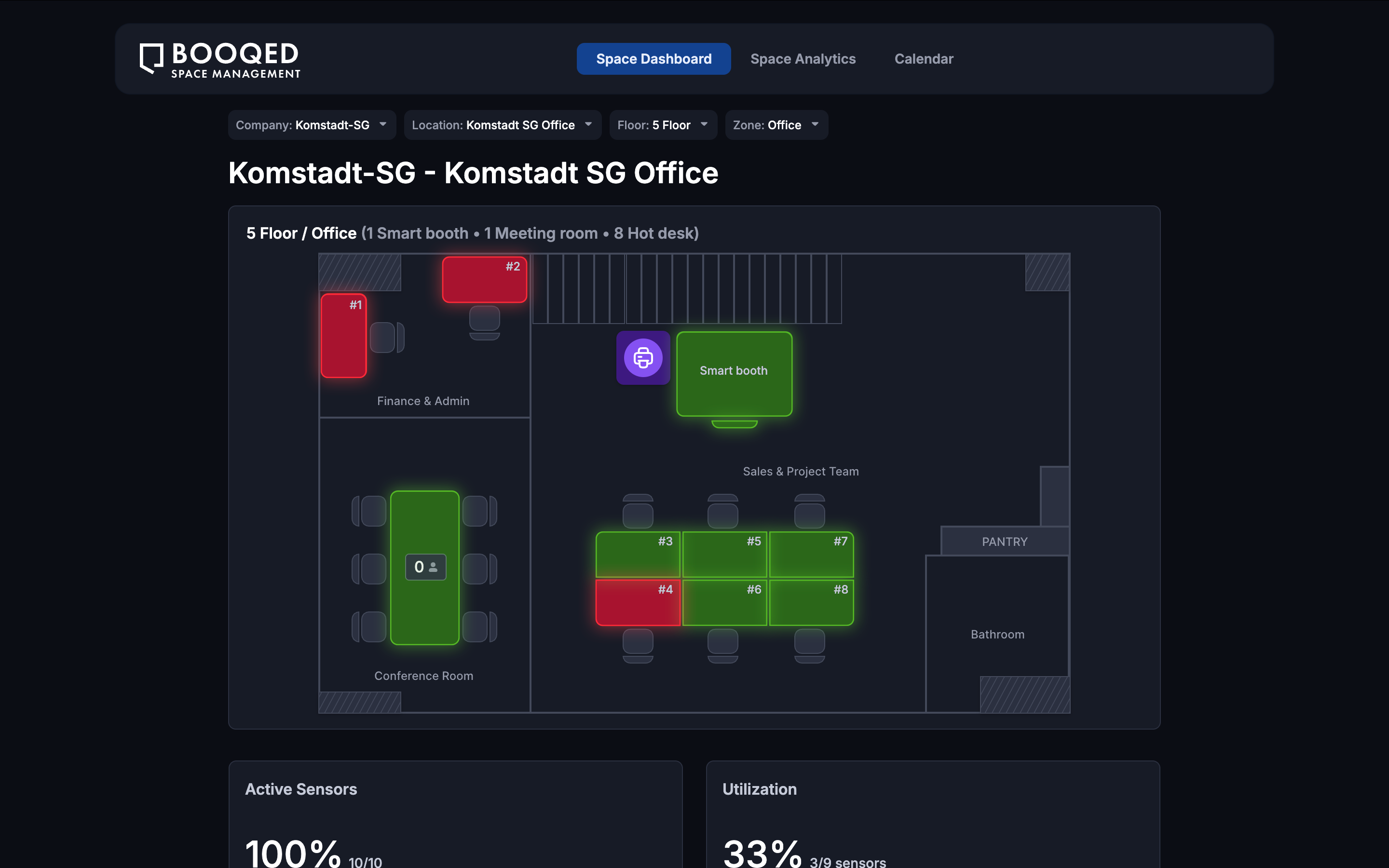1389x868 pixels.
Task: Click the Active Sensors 100% stat
Action: tap(293, 849)
